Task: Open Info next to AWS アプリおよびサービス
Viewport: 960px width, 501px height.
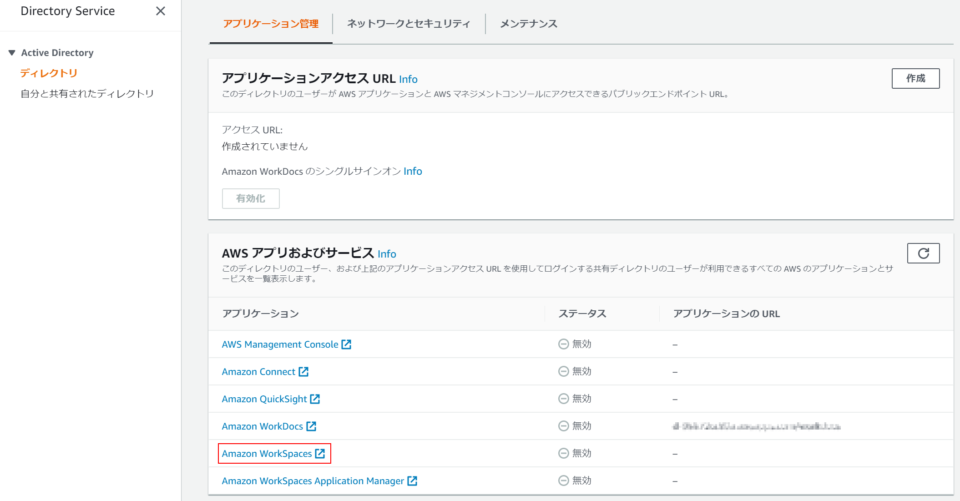Action: point(387,254)
